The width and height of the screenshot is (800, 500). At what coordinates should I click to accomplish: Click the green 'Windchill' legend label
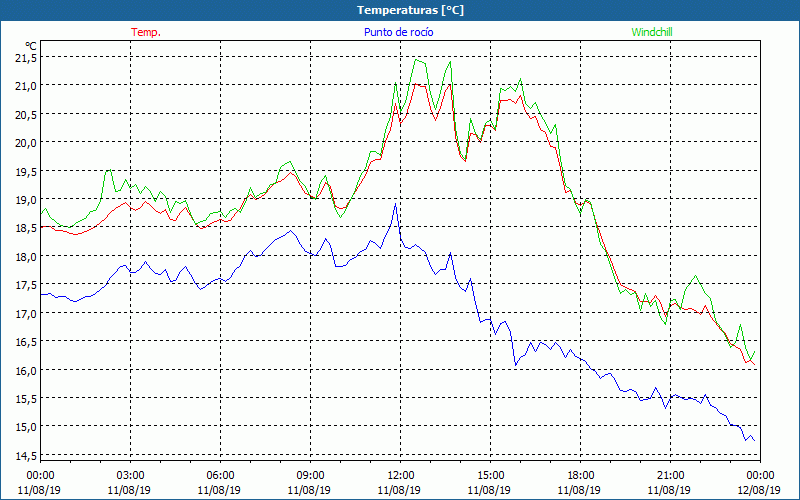(x=652, y=32)
